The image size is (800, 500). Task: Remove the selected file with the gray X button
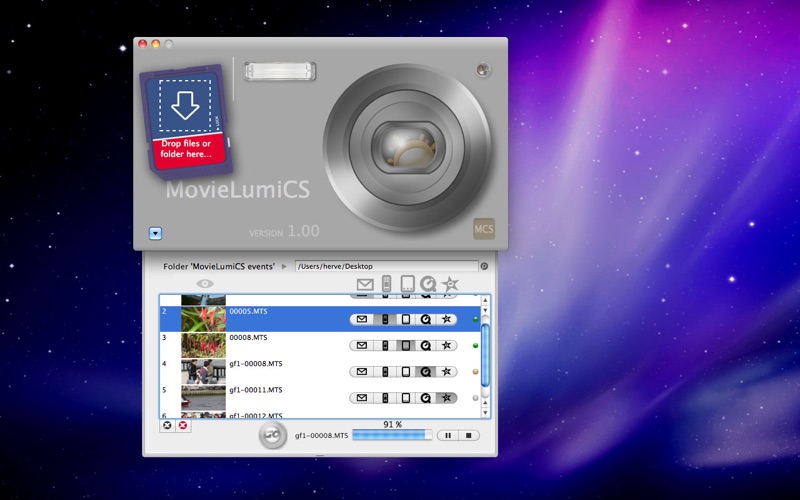(x=167, y=426)
